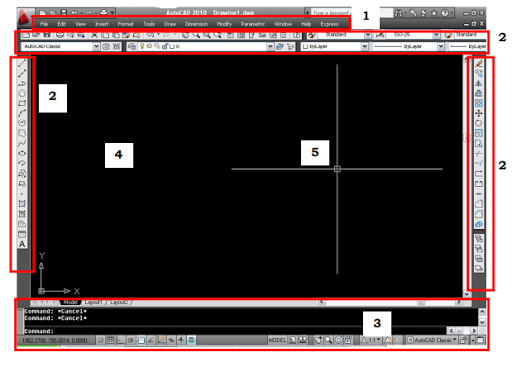Select the Array tool

click(479, 103)
